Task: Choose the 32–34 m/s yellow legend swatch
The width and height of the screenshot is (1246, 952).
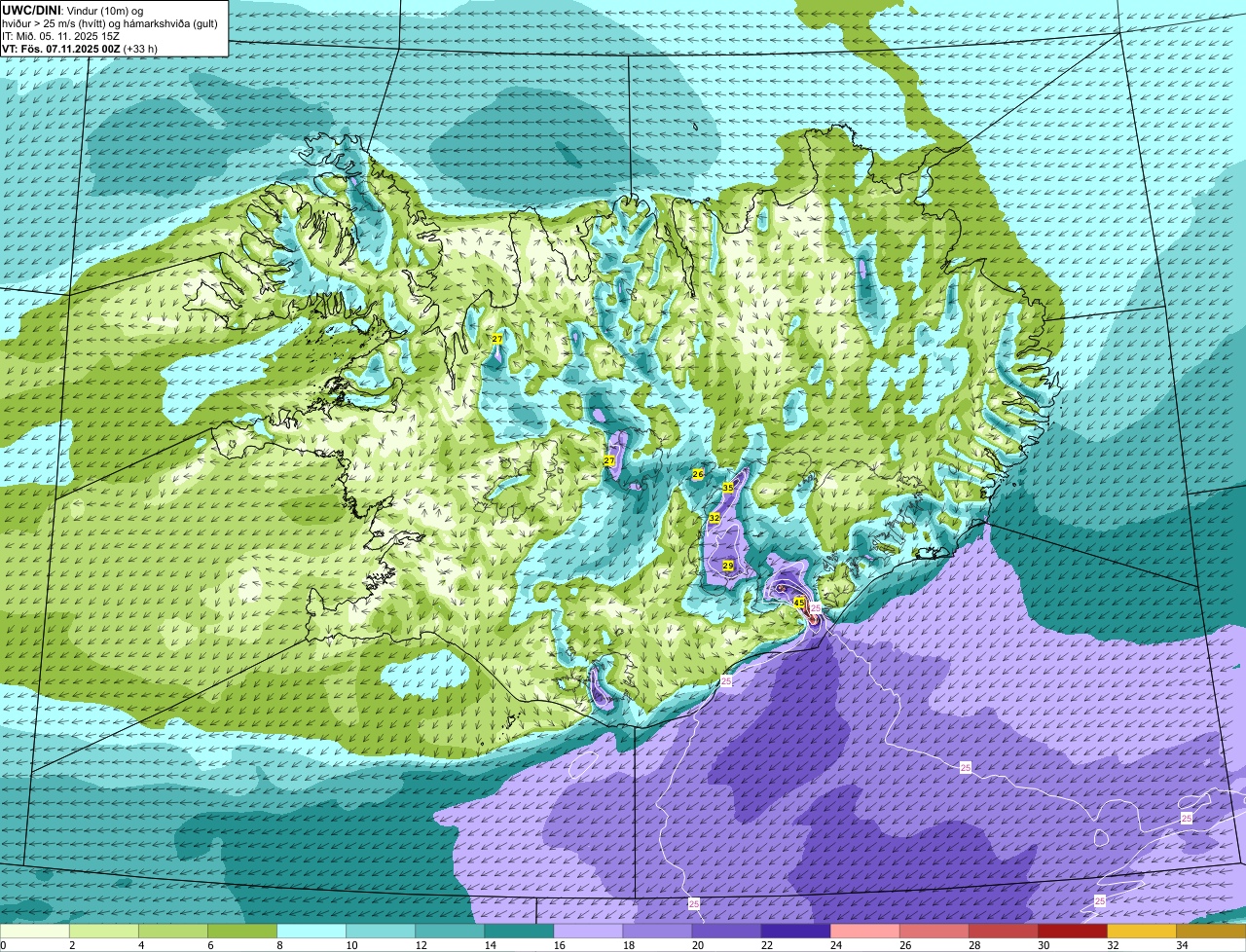Action: (1141, 931)
